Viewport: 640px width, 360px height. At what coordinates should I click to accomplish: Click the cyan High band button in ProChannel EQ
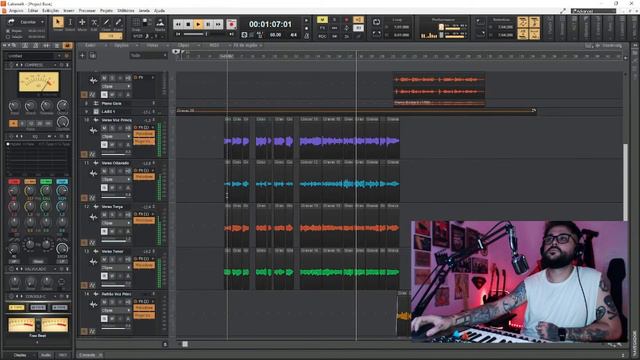tap(62, 181)
